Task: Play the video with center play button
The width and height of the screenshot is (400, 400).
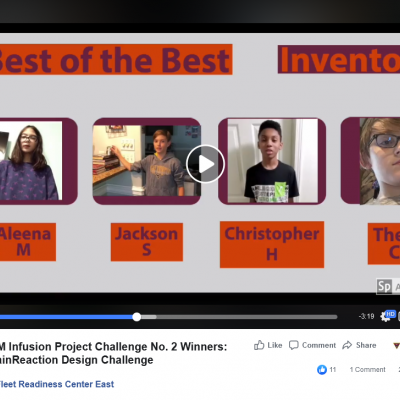Action: (205, 164)
